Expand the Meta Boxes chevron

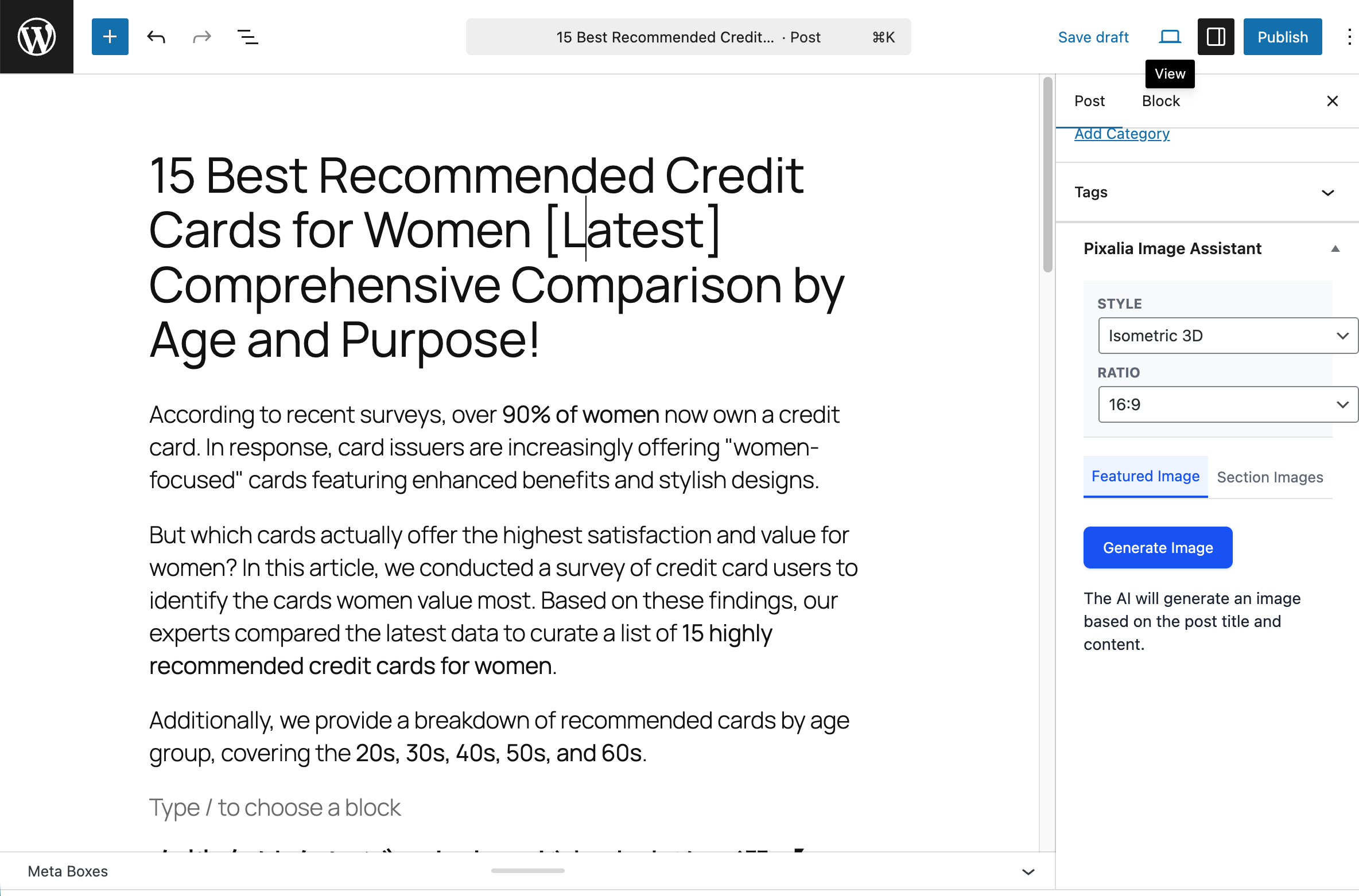tap(1028, 871)
